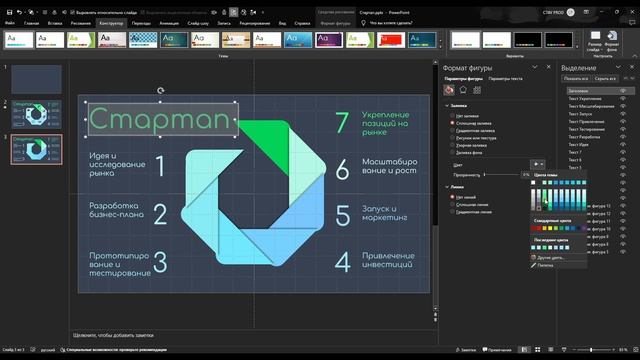Expand the variants gallery more arrow
The image size is (640, 360).
(x=577, y=47)
